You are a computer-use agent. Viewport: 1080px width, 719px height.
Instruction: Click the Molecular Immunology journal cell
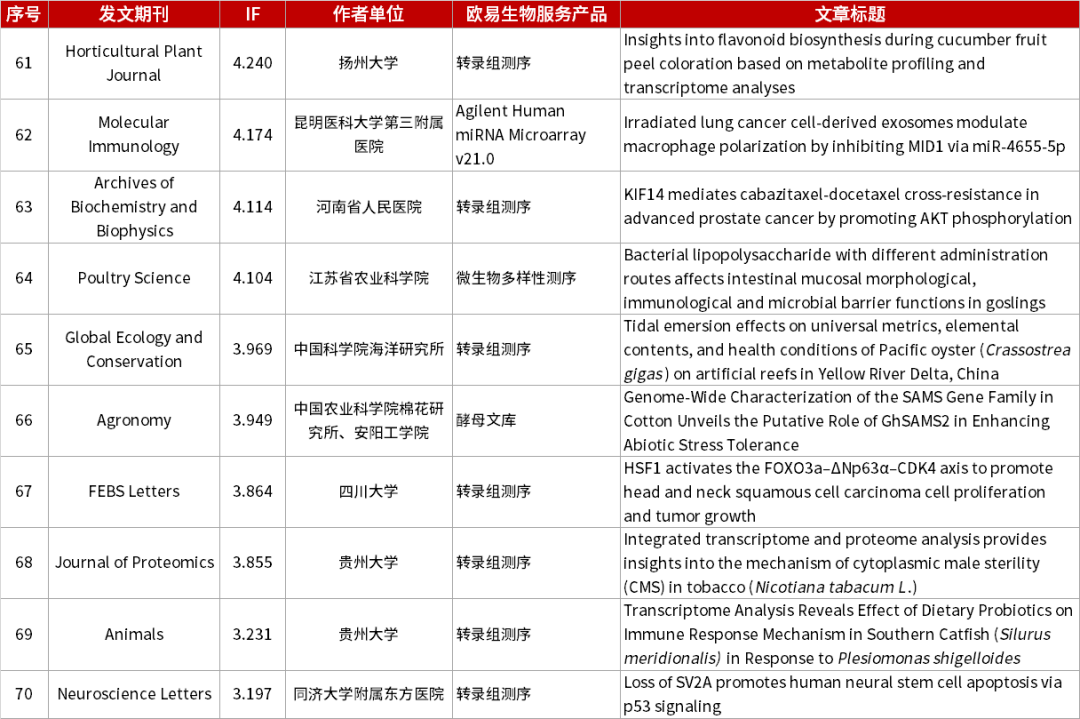click(x=134, y=135)
